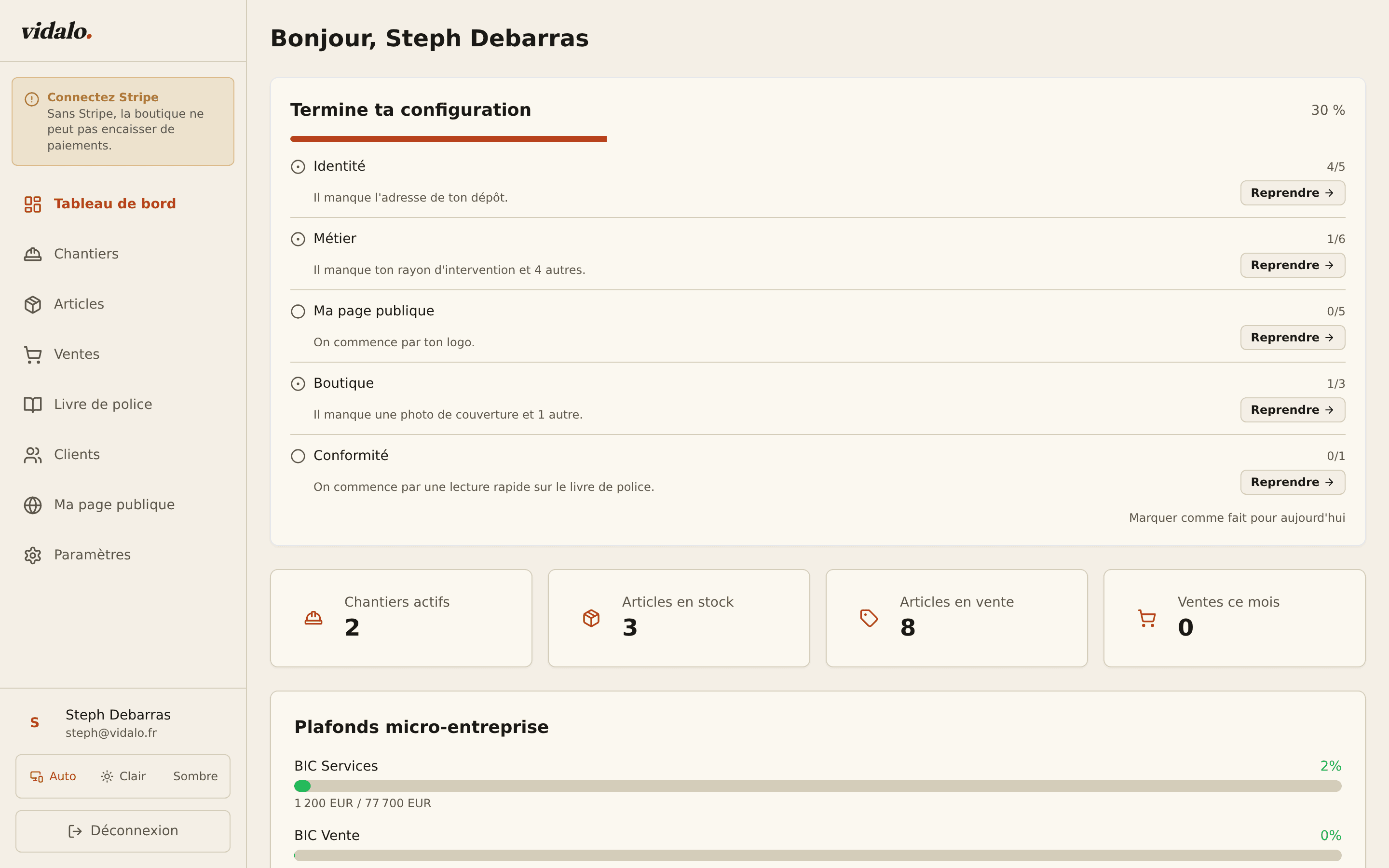Click the Livre de police book icon
The image size is (1389, 868).
pyautogui.click(x=33, y=404)
